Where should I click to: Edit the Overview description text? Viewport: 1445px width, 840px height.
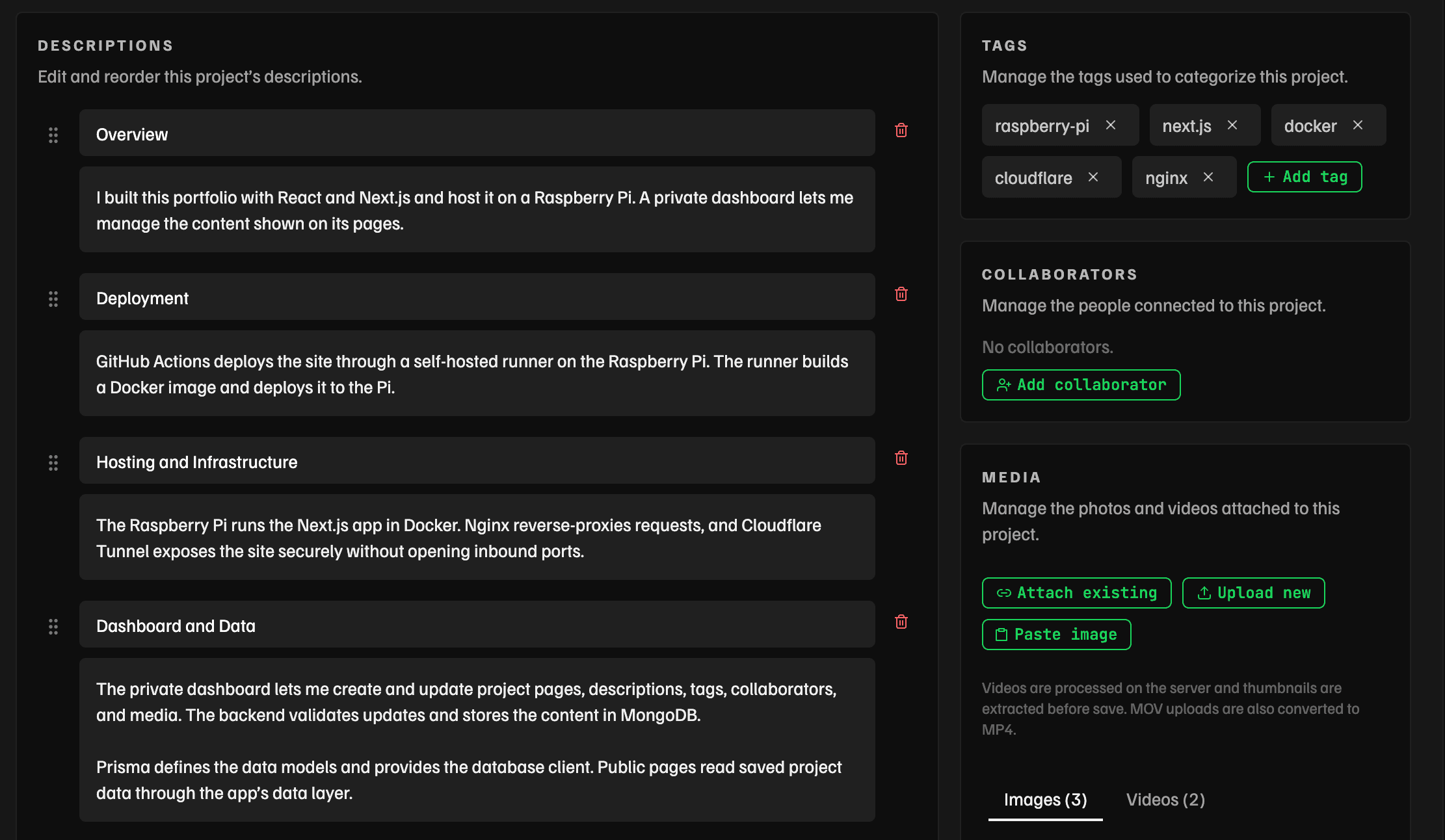pyautogui.click(x=477, y=209)
